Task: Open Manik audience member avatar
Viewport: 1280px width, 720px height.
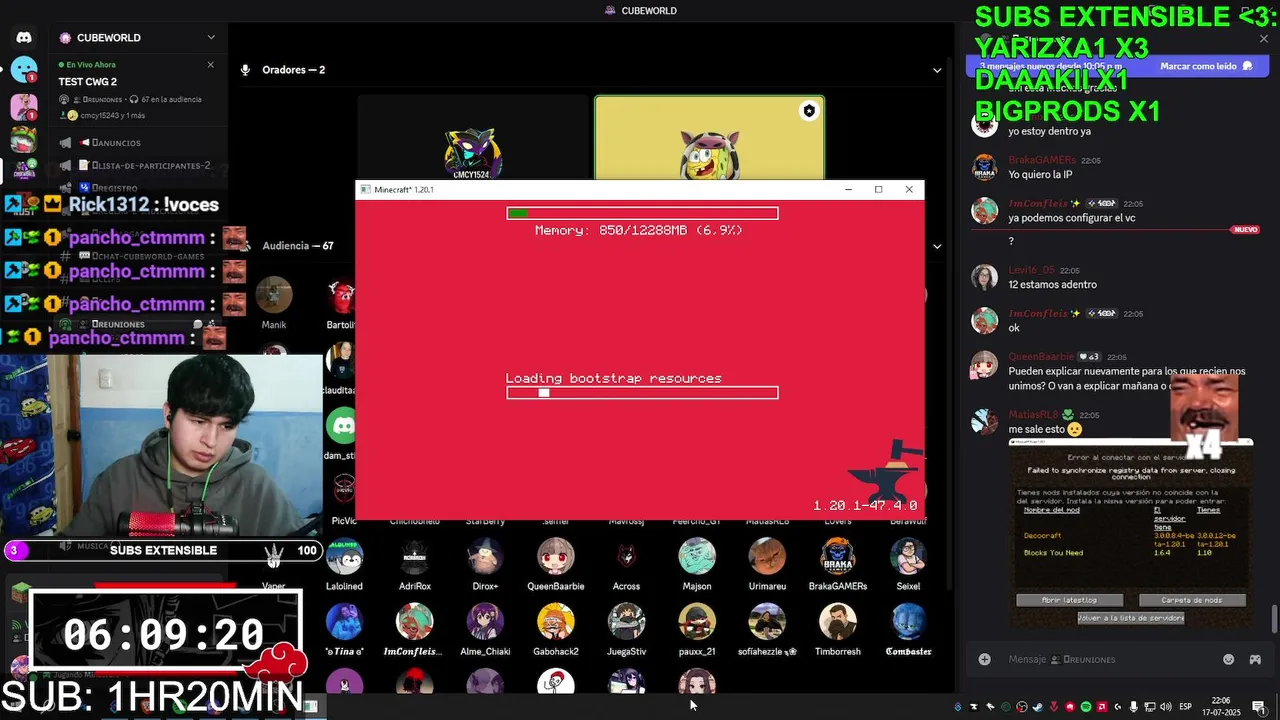Action: pyautogui.click(x=274, y=296)
